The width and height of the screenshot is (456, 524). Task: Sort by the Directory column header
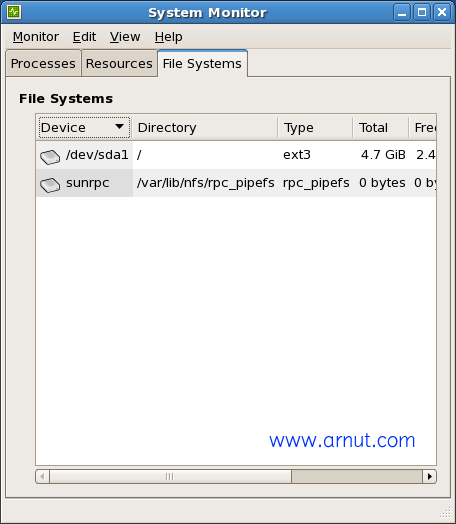pos(205,127)
